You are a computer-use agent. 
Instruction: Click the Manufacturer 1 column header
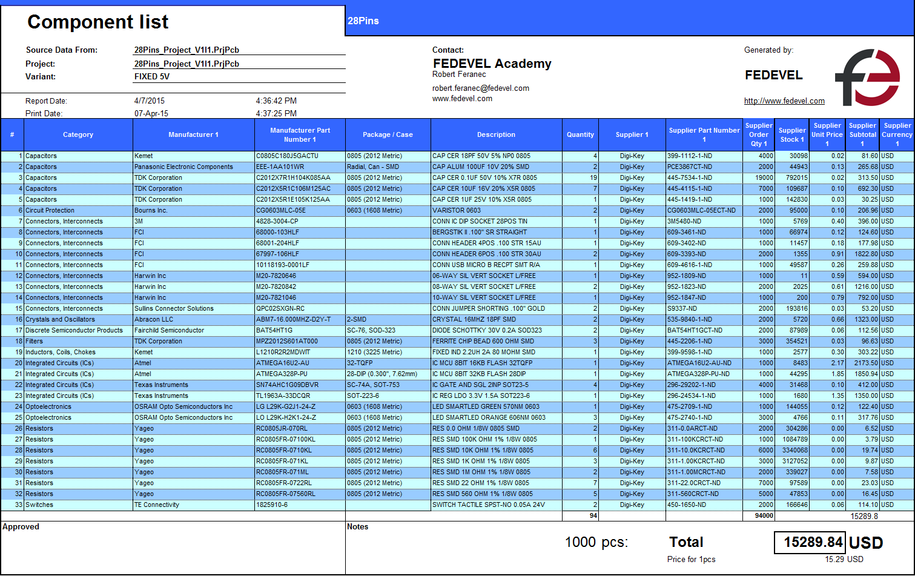194,135
